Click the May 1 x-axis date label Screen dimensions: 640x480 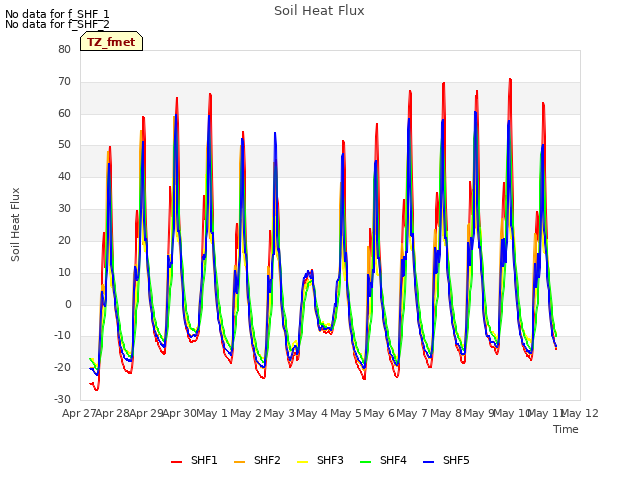[x=212, y=413]
